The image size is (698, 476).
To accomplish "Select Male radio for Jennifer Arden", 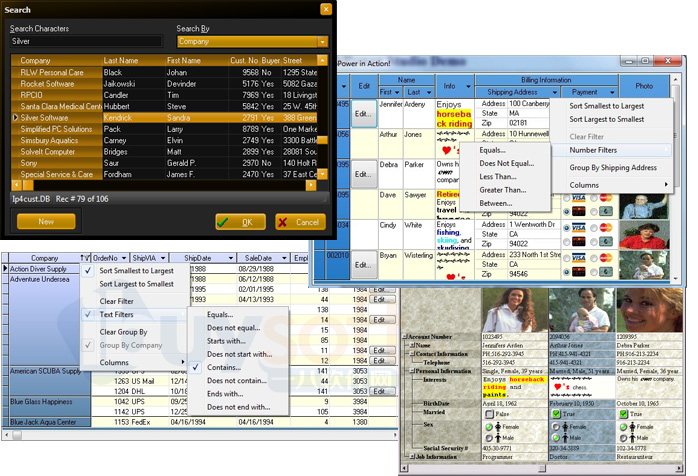I will 489,438.
